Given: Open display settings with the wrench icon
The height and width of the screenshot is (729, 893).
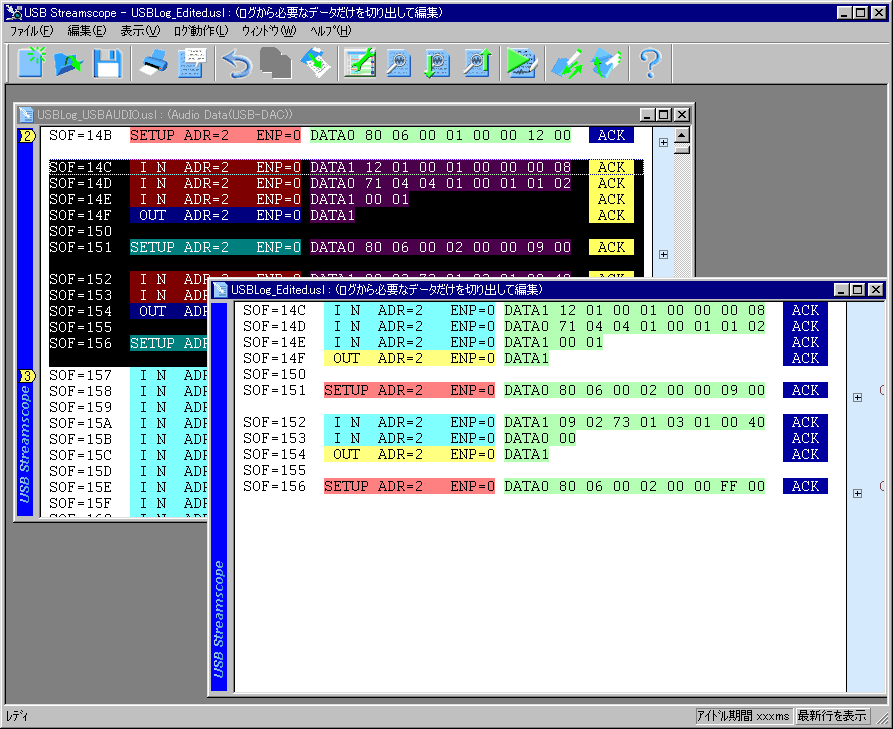Looking at the screenshot, I should (x=360, y=63).
